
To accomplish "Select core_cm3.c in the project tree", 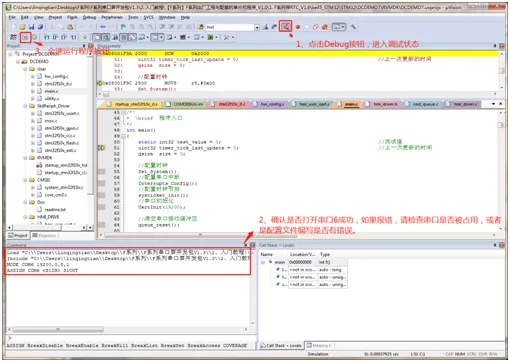I will (x=56, y=195).
